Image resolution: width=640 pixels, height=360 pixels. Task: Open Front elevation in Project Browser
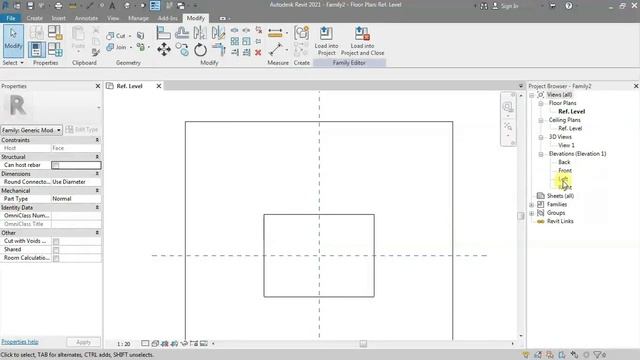coord(565,171)
